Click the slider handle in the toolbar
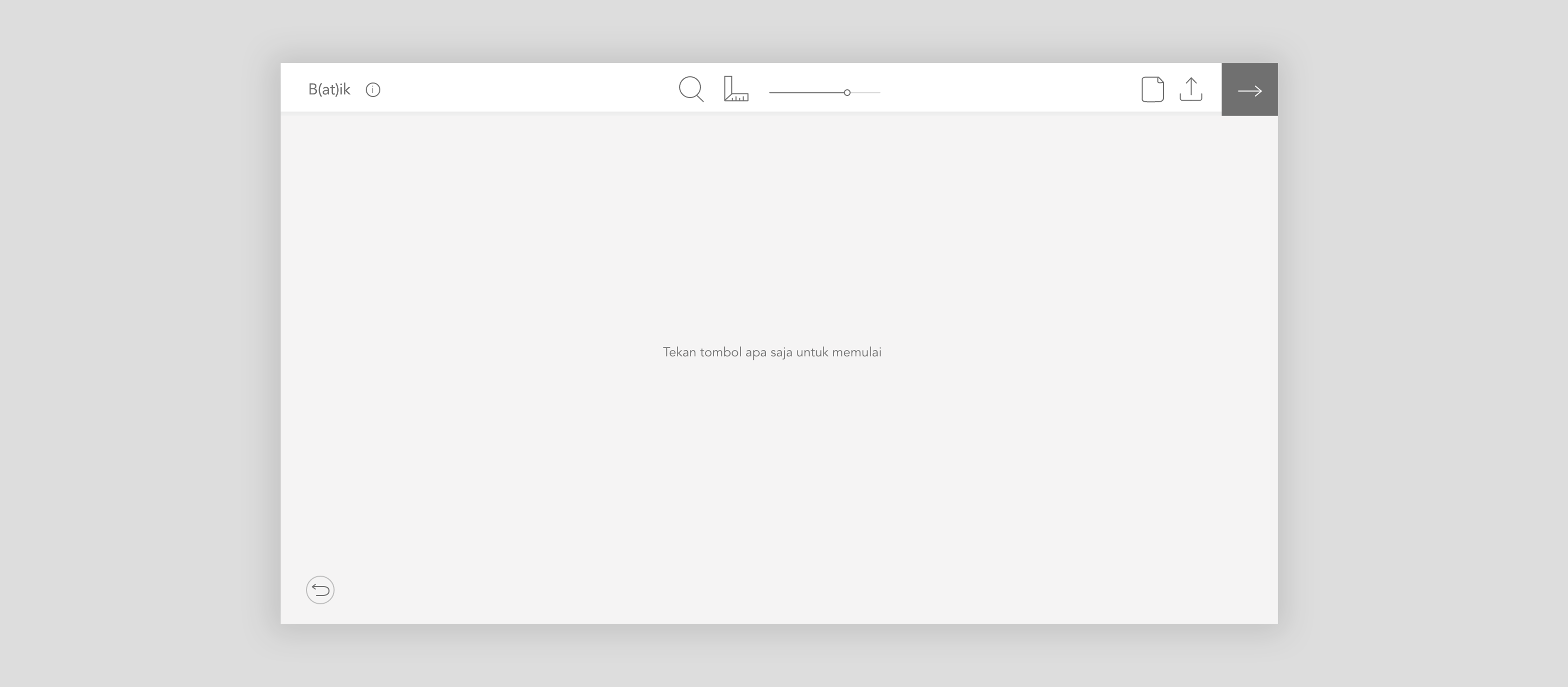This screenshot has width=1568, height=687. [x=847, y=93]
